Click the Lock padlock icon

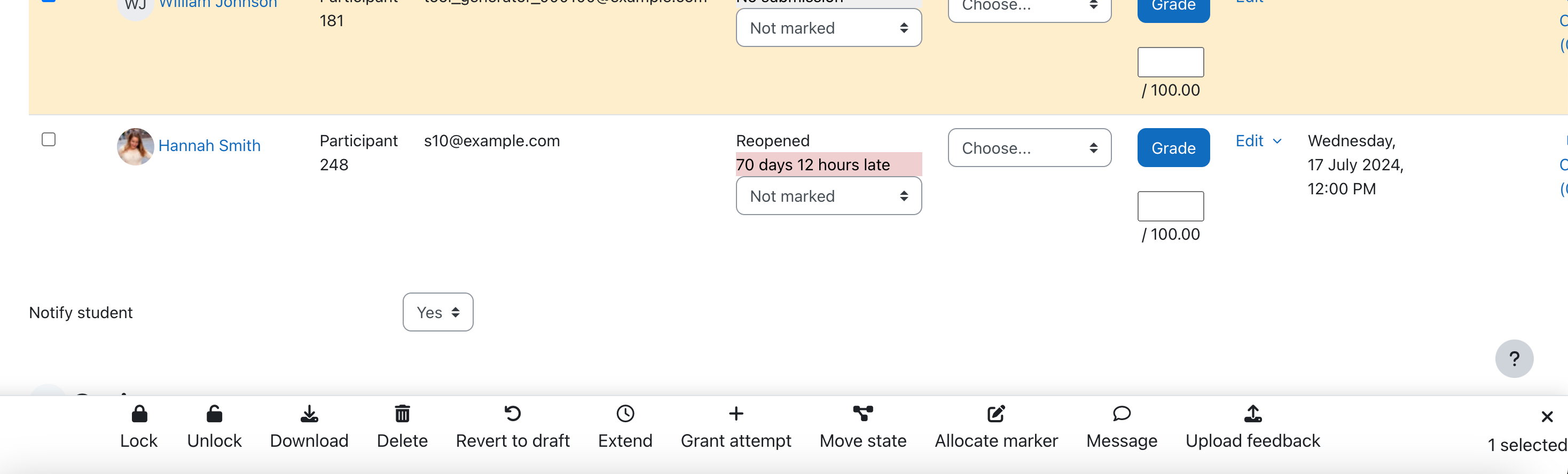[x=139, y=414]
